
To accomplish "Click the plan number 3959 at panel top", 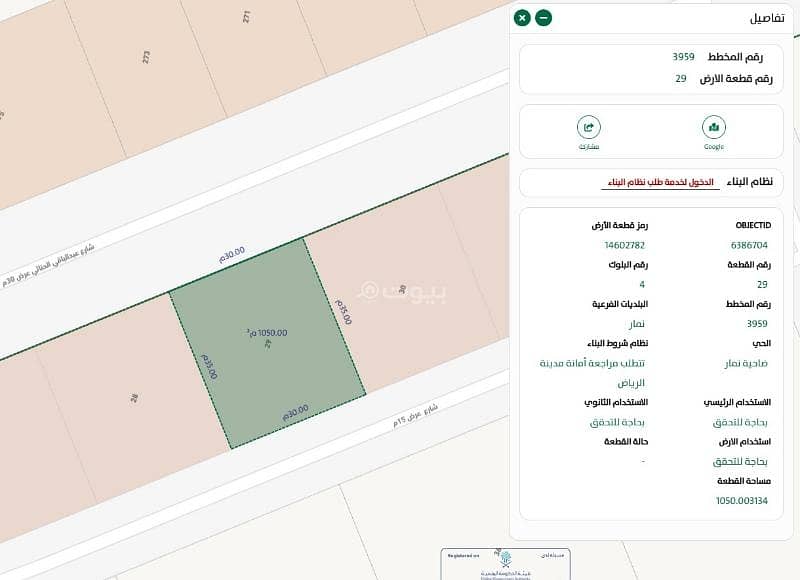I will (x=683, y=57).
